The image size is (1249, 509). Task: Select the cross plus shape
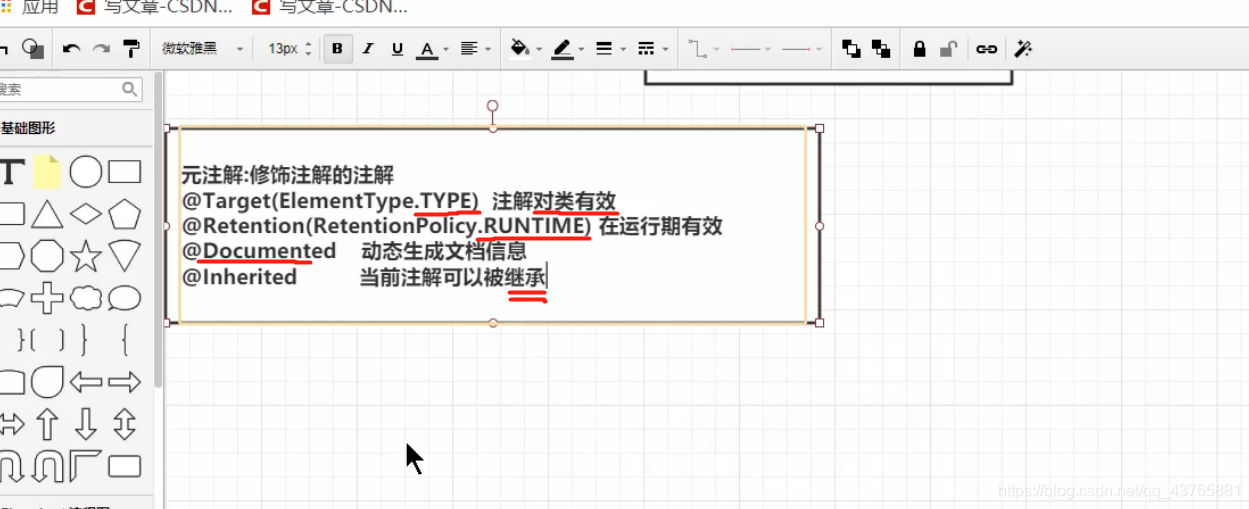click(47, 298)
